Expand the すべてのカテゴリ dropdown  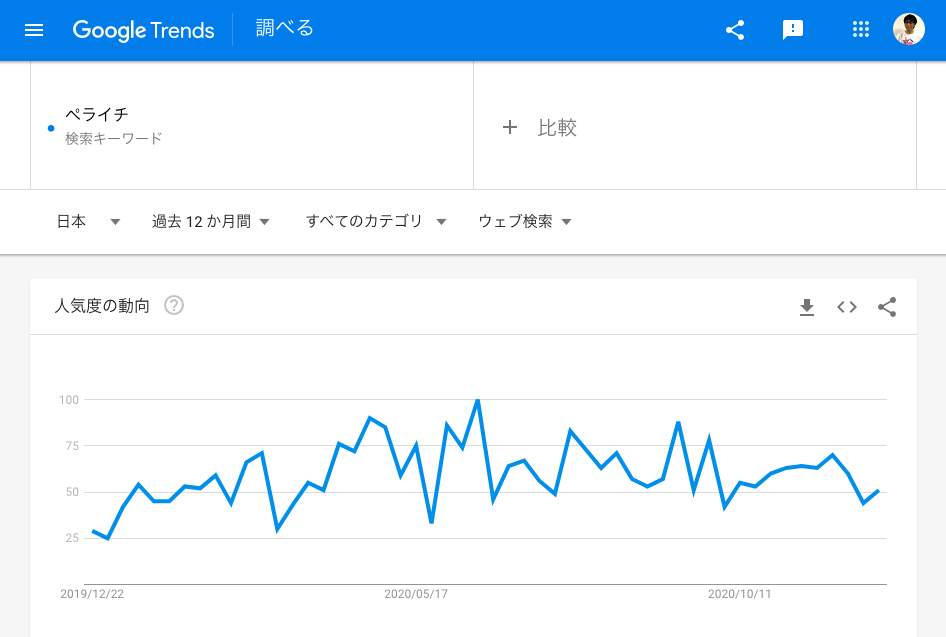tap(376, 221)
